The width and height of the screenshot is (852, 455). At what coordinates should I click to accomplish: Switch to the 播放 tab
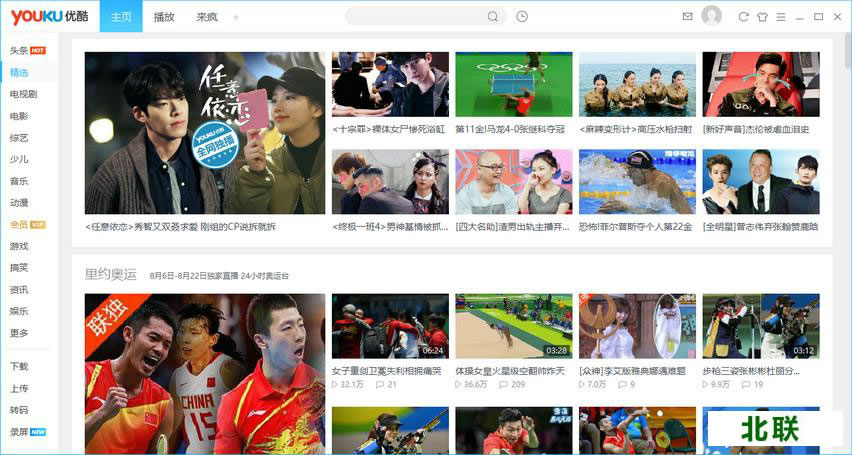(164, 17)
